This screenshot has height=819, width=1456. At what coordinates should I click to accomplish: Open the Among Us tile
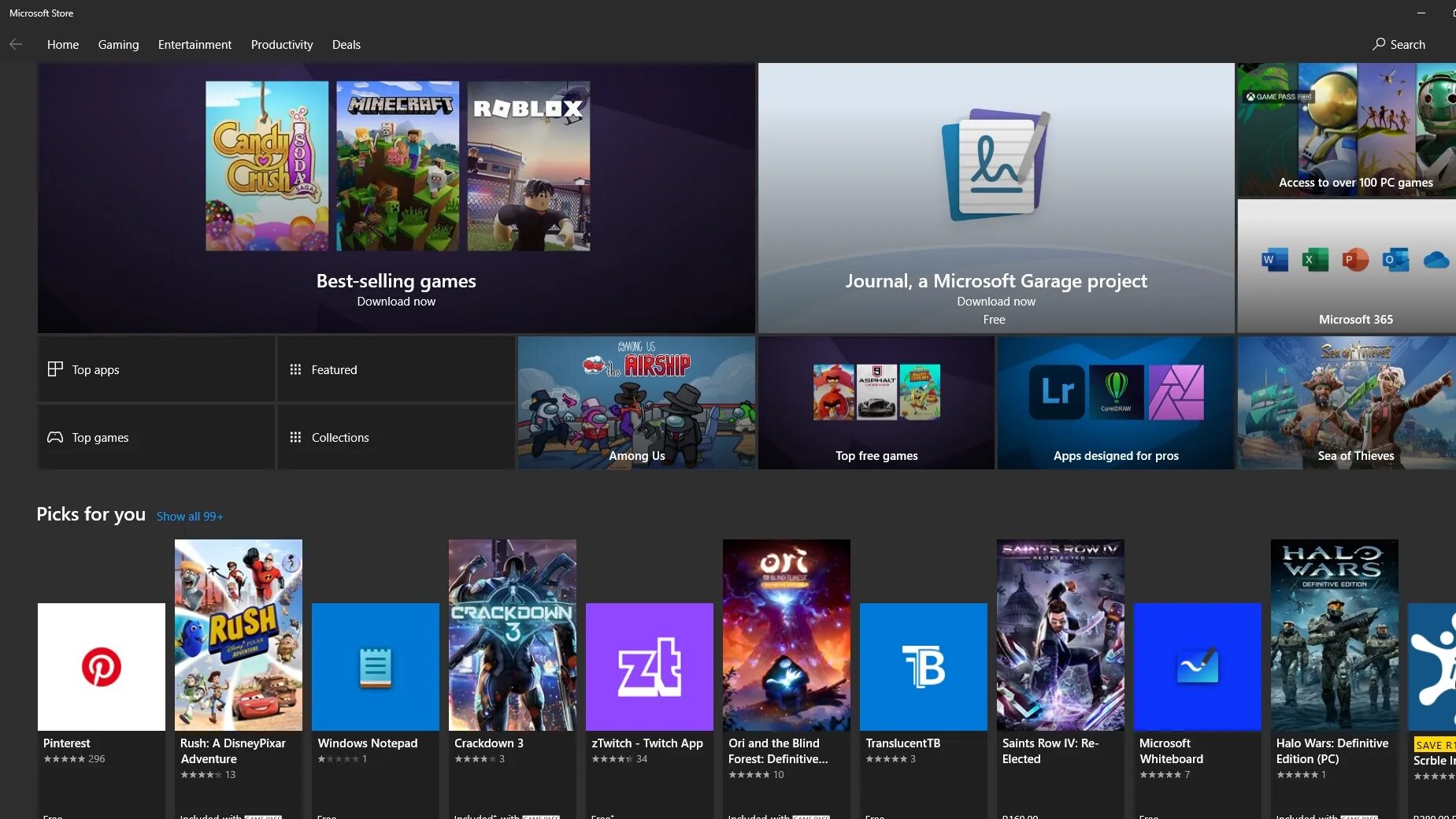[635, 402]
